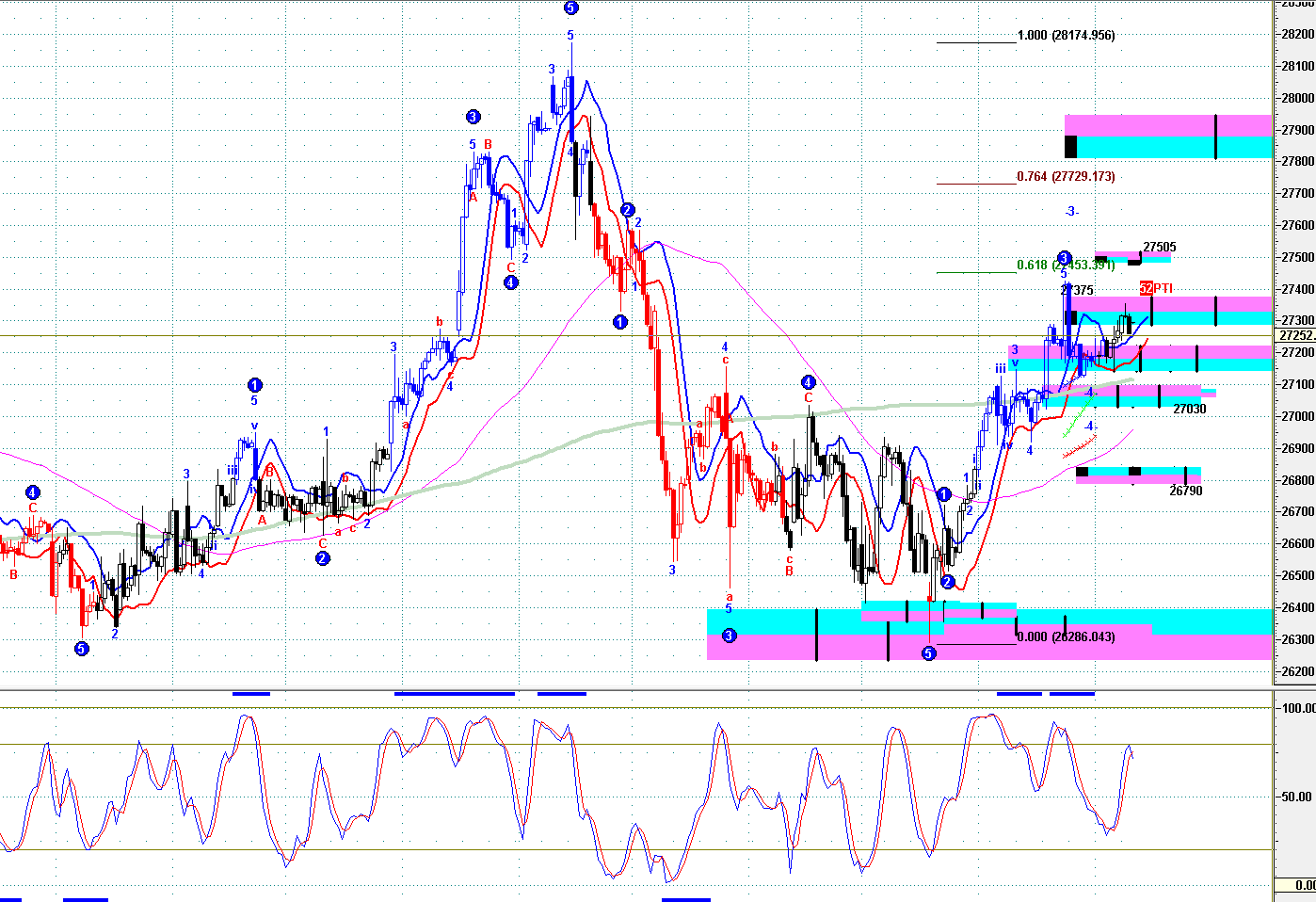Click the Fibonacci label "1.000 (28174.956)"
This screenshot has width=1316, height=902.
tap(1066, 36)
